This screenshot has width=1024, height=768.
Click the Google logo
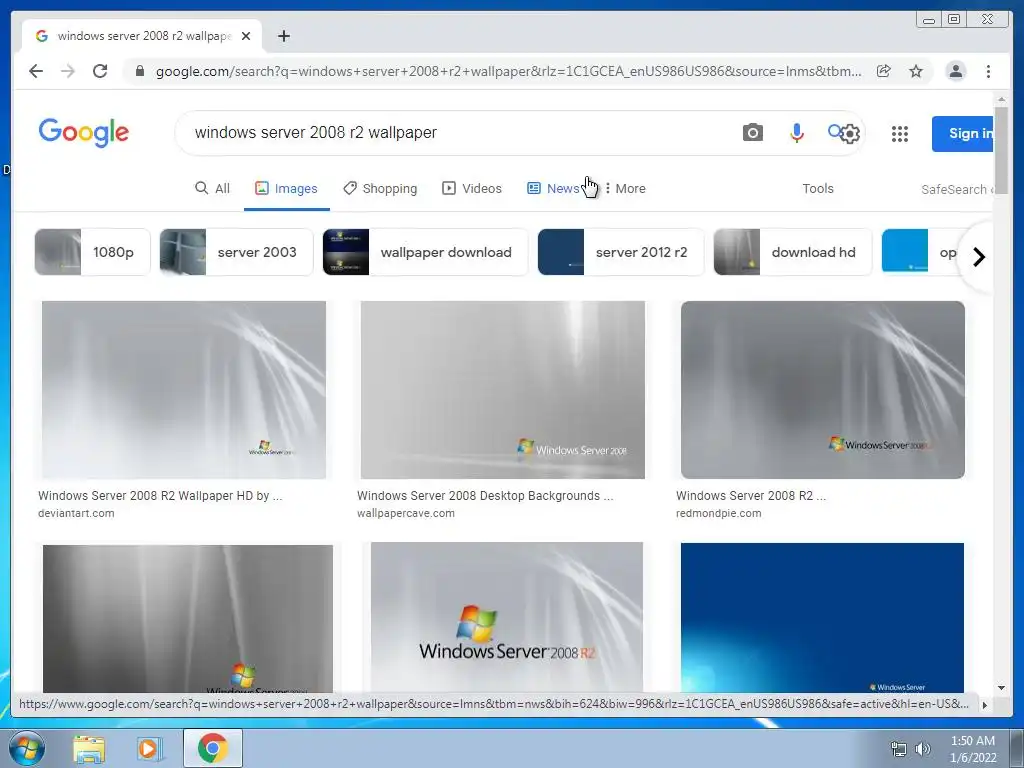point(84,133)
